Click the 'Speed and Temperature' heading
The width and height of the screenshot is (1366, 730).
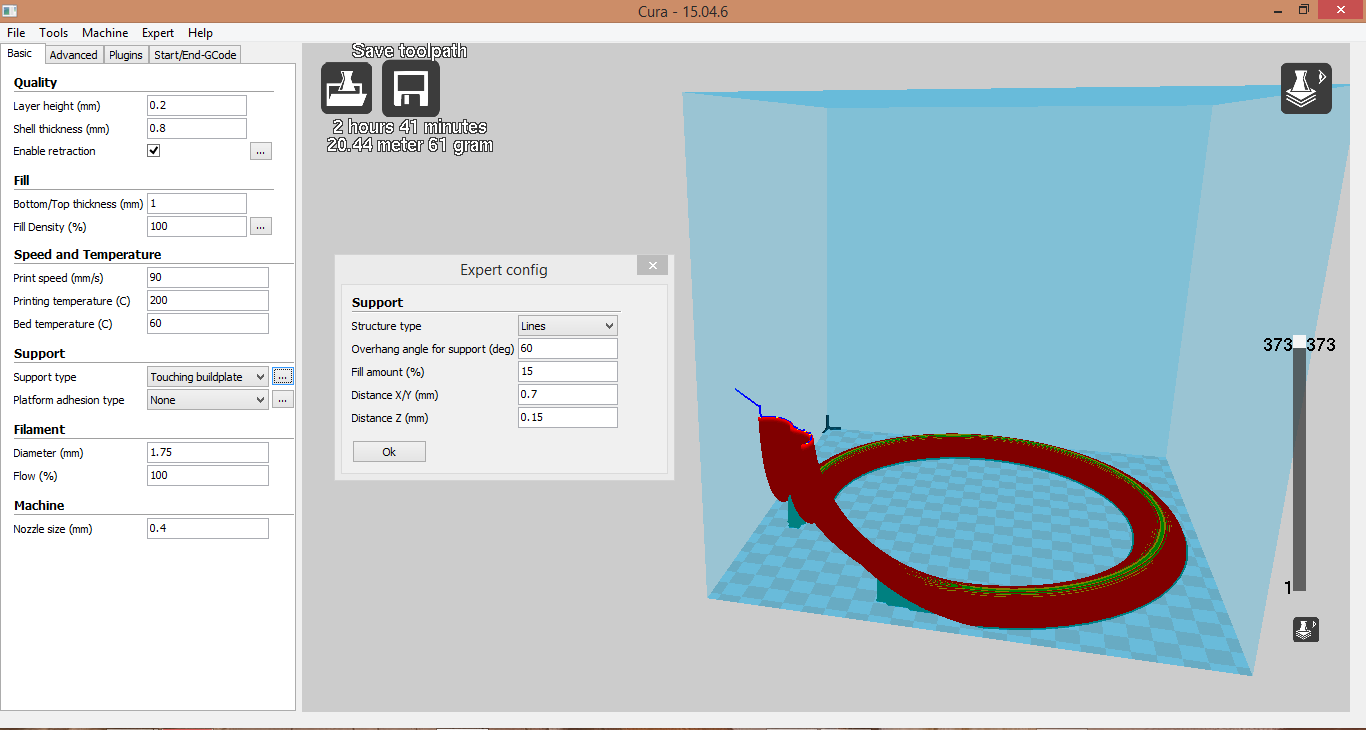[88, 255]
